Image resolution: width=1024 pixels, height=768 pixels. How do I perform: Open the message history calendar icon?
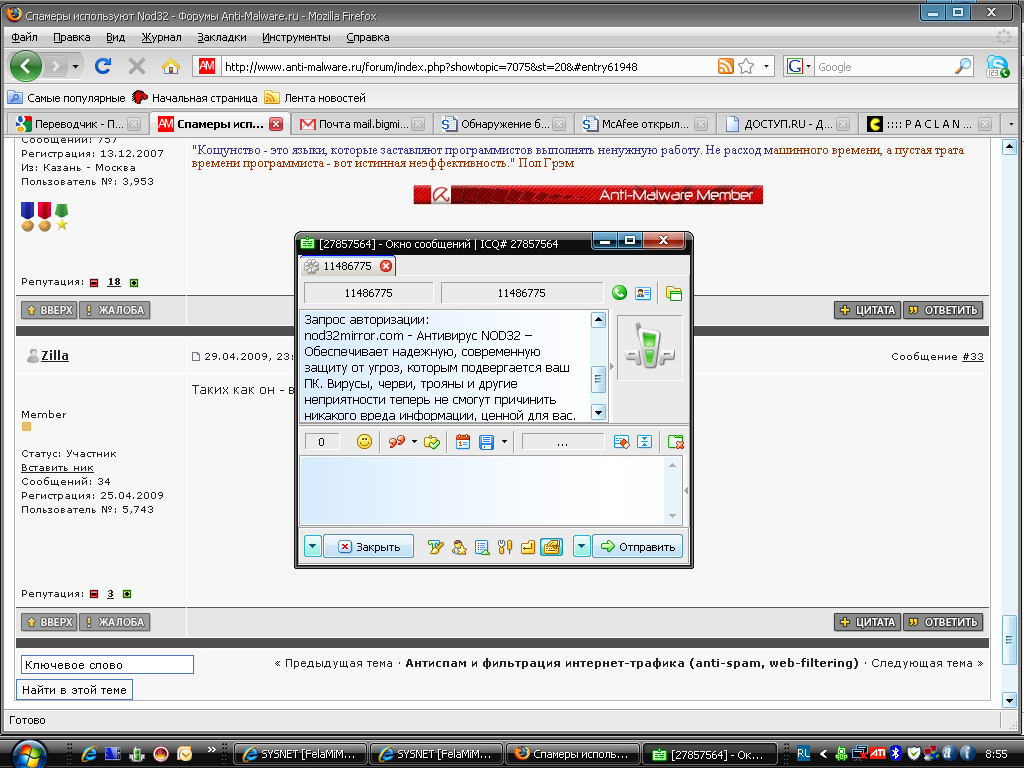pyautogui.click(x=462, y=442)
